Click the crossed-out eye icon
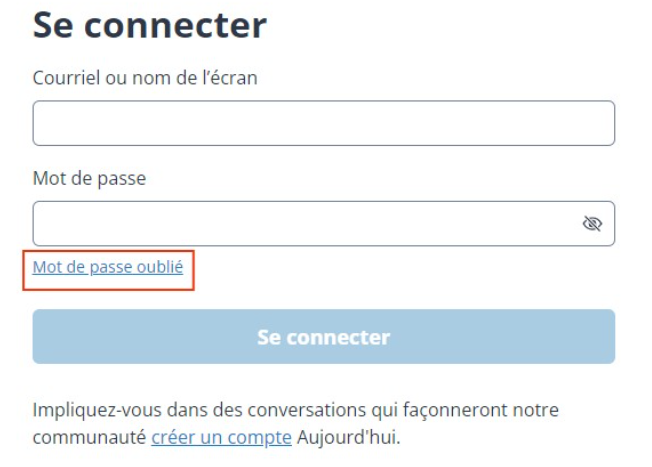 point(591,224)
